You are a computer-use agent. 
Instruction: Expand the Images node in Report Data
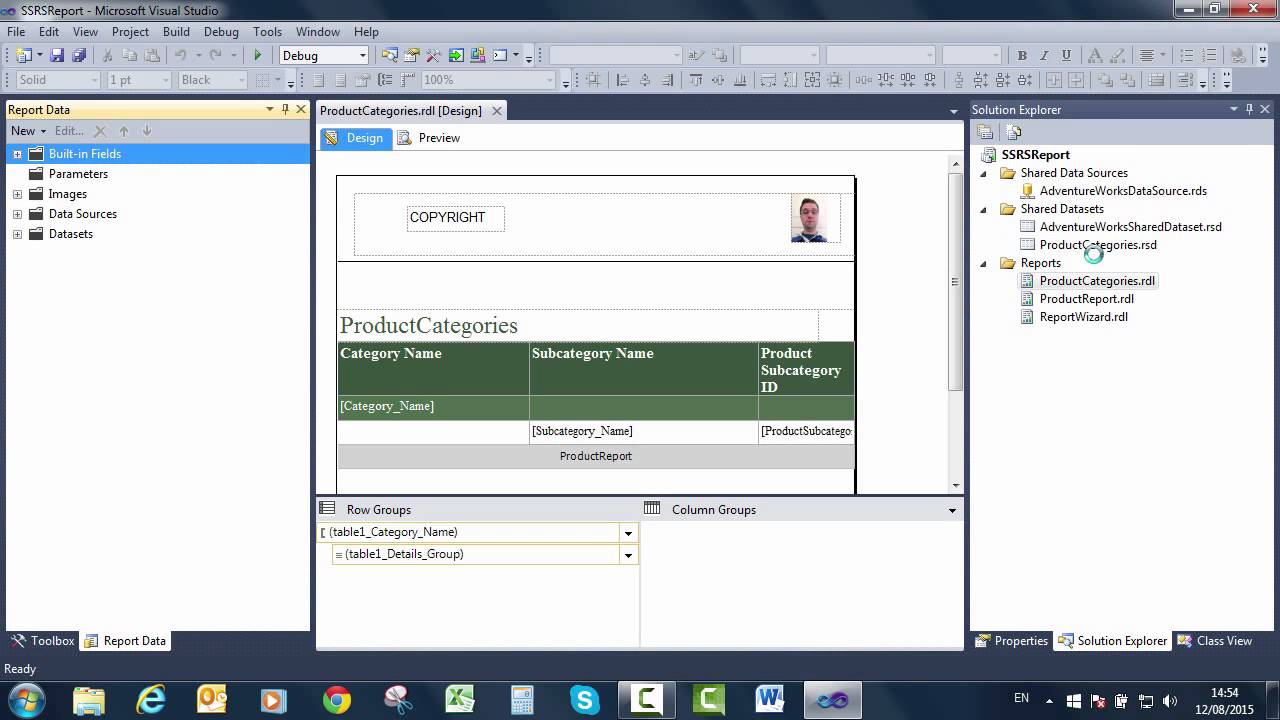click(17, 194)
